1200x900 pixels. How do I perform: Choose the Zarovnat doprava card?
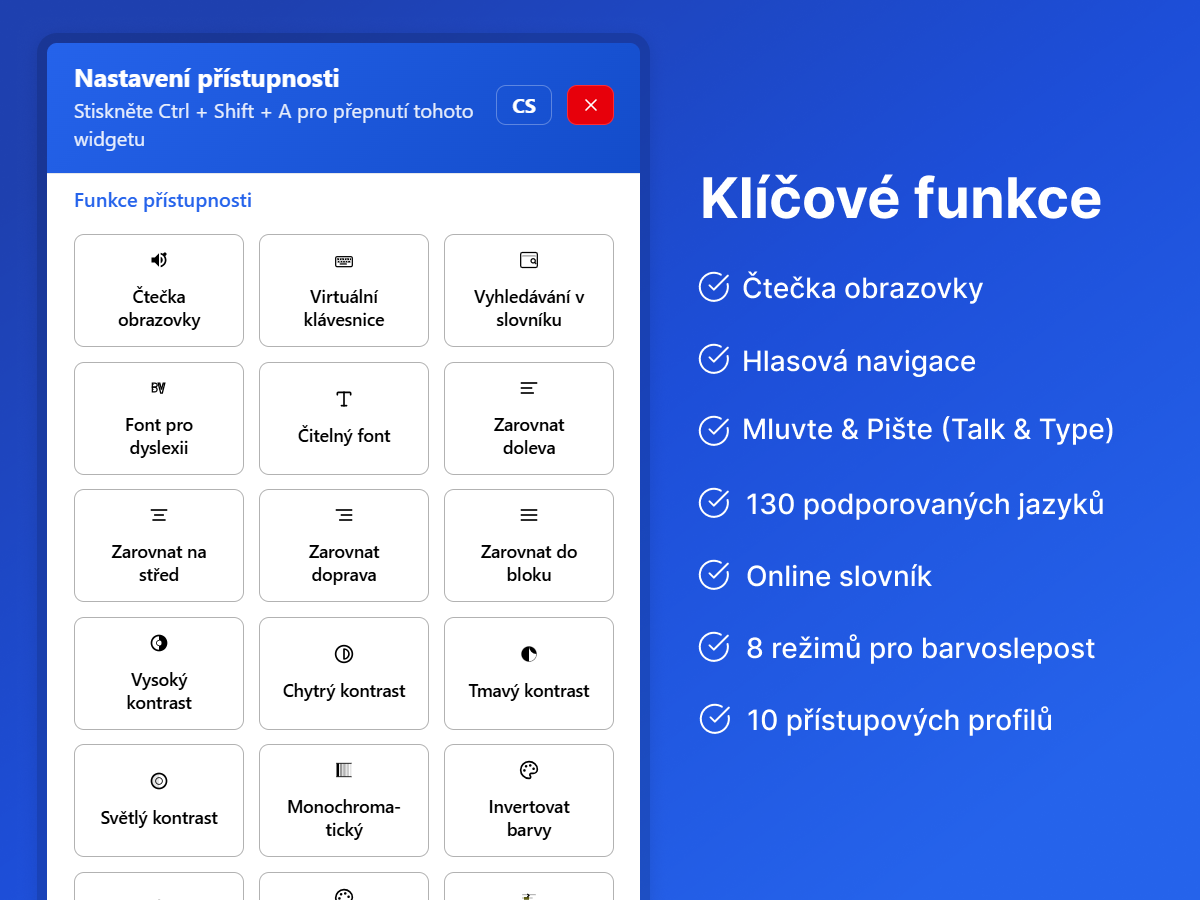point(344,545)
